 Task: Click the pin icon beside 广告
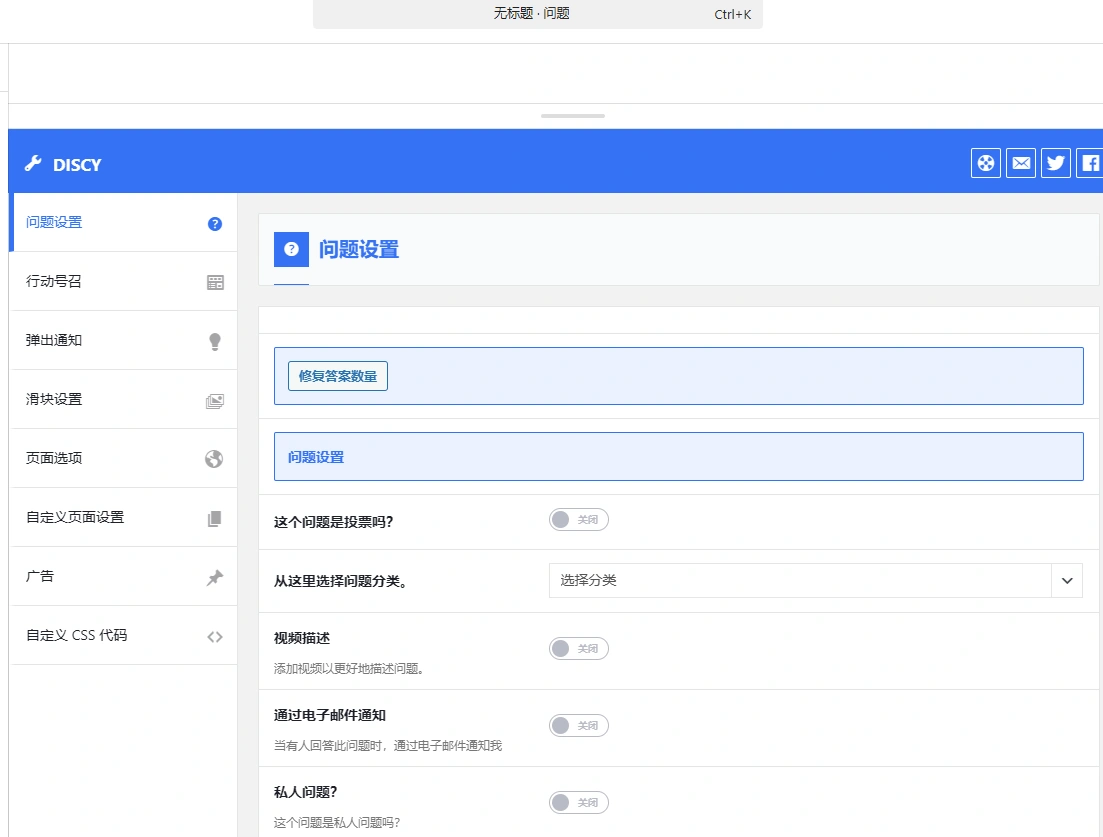point(214,576)
